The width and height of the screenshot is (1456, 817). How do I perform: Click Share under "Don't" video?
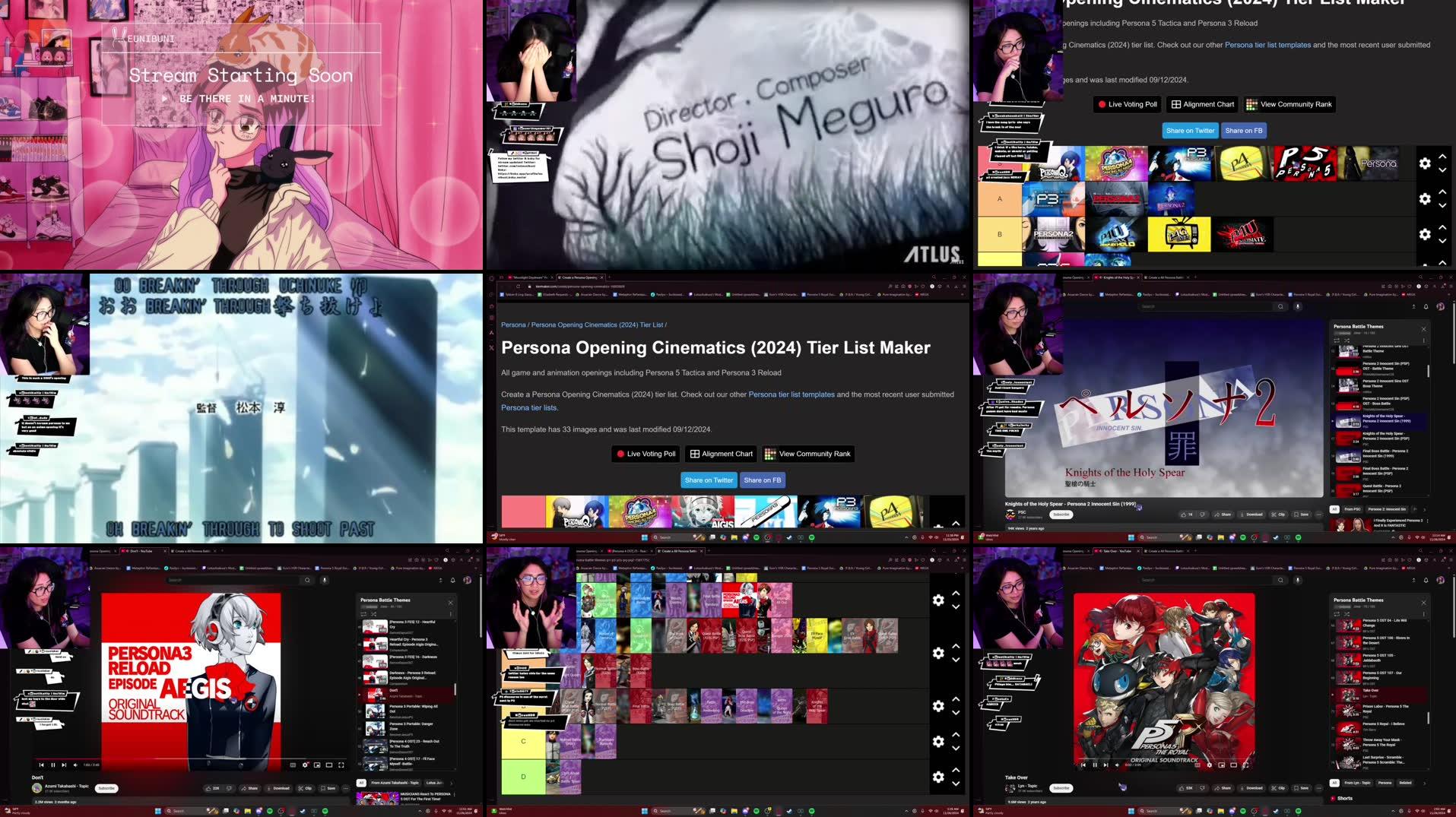click(249, 788)
